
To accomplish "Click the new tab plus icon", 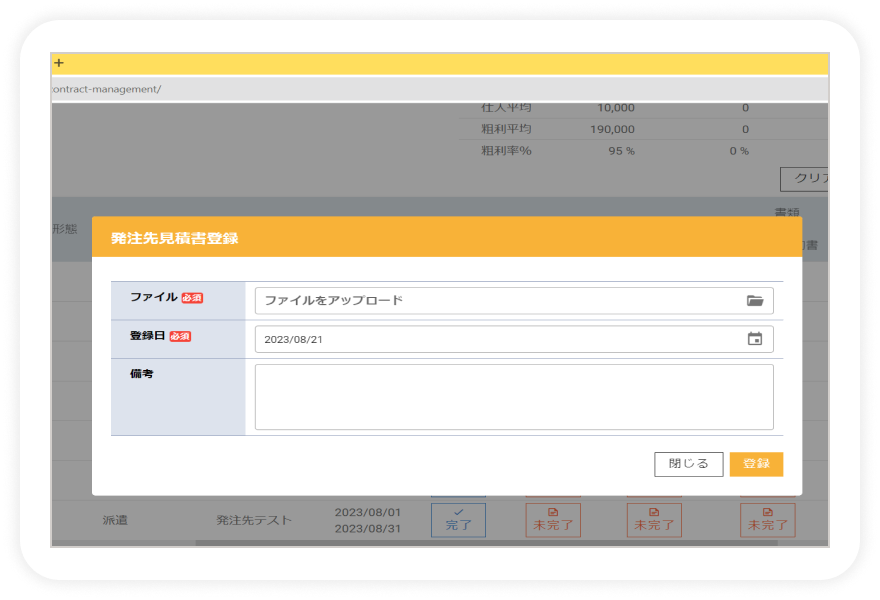I will (59, 63).
